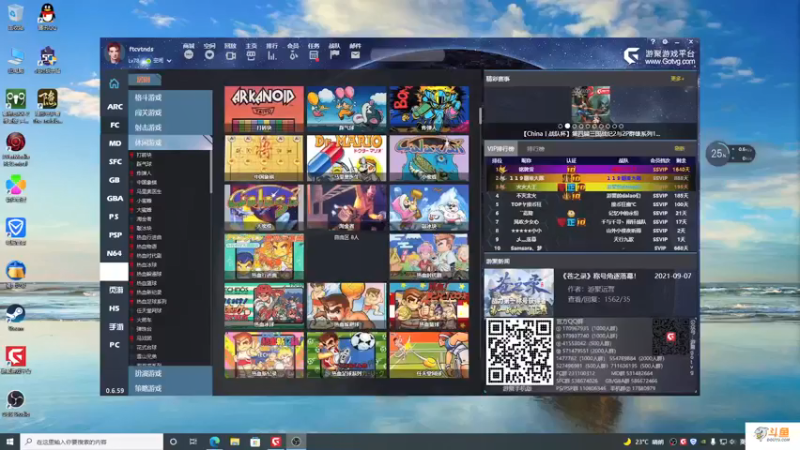Open the 战队 team flag icon
Screen dimensions: 800x450
click(334, 55)
